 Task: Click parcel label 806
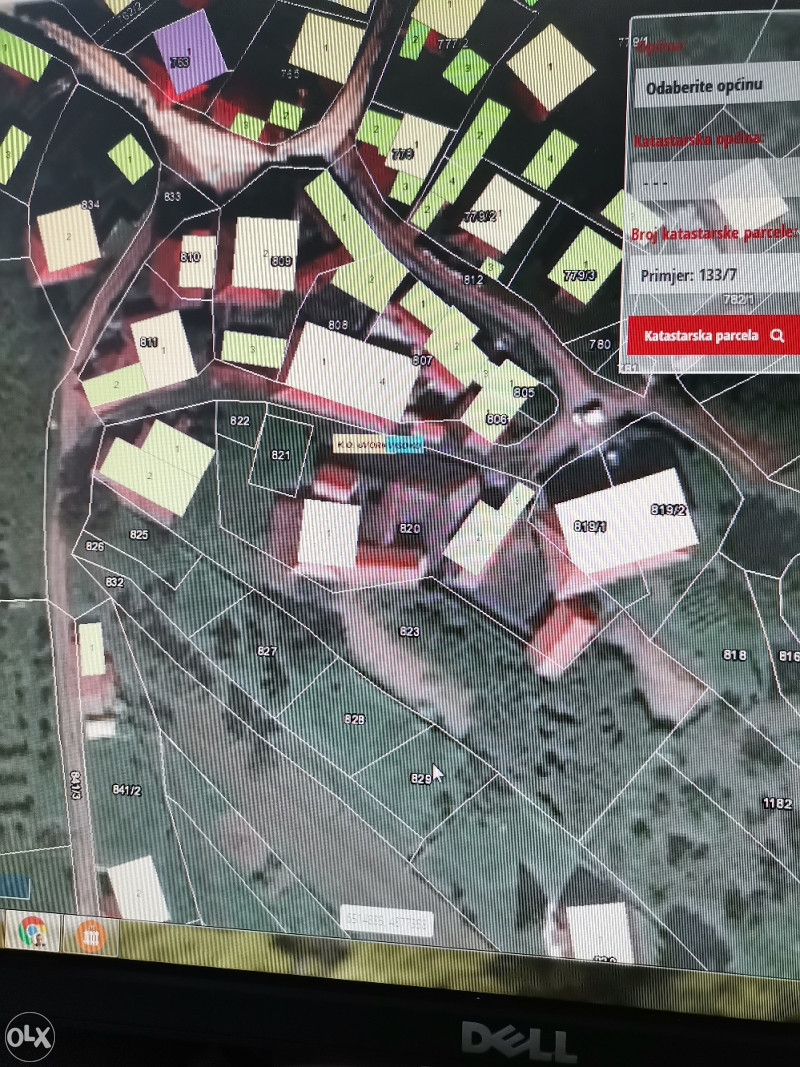(497, 418)
